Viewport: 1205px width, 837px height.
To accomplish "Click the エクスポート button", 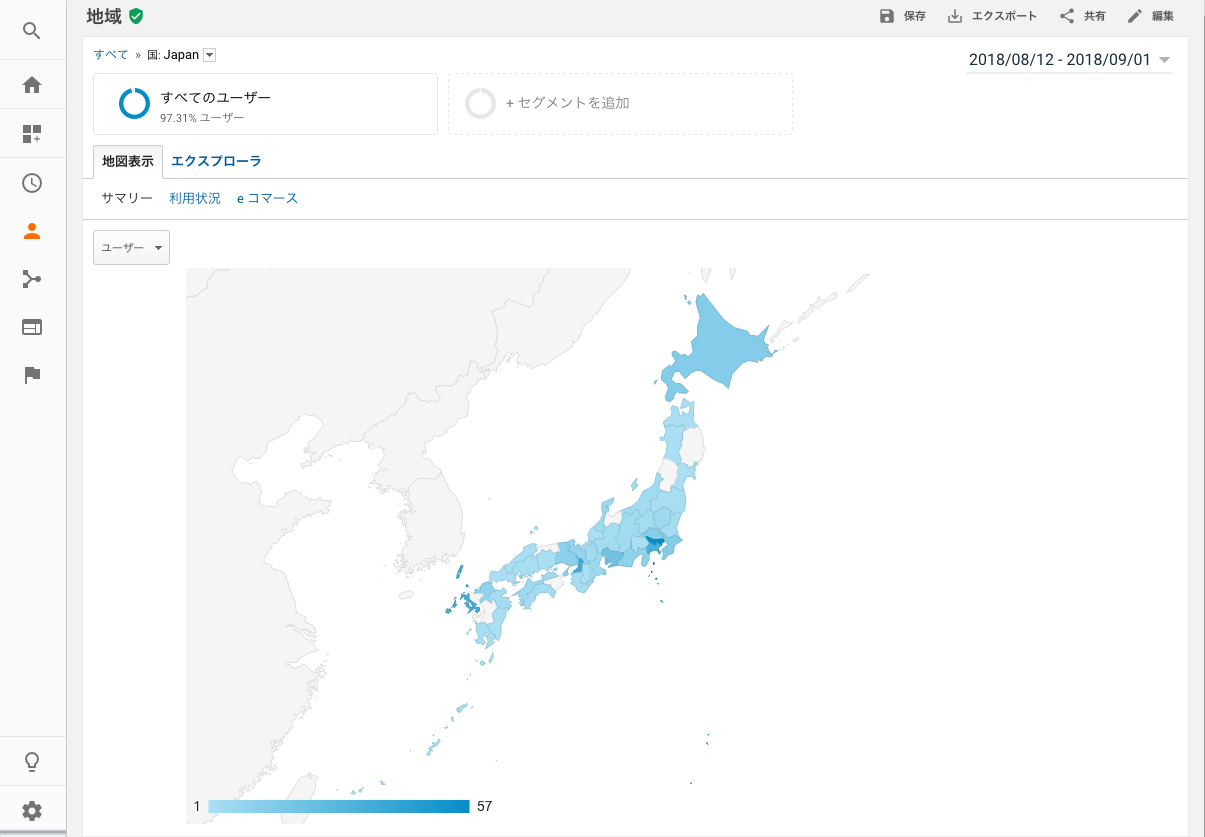I will pos(992,16).
